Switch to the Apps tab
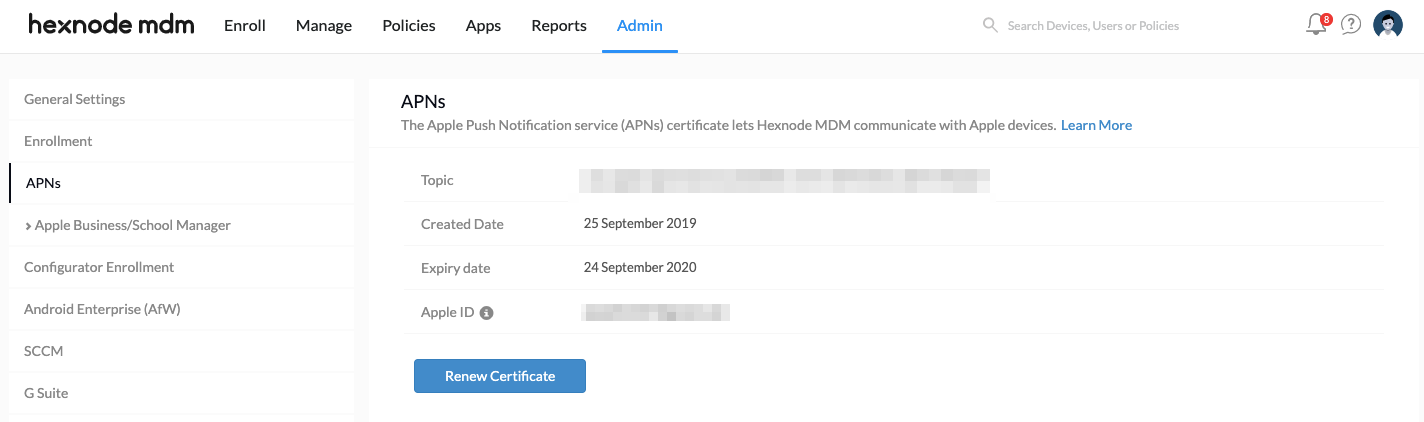The image size is (1424, 422). pyautogui.click(x=483, y=26)
